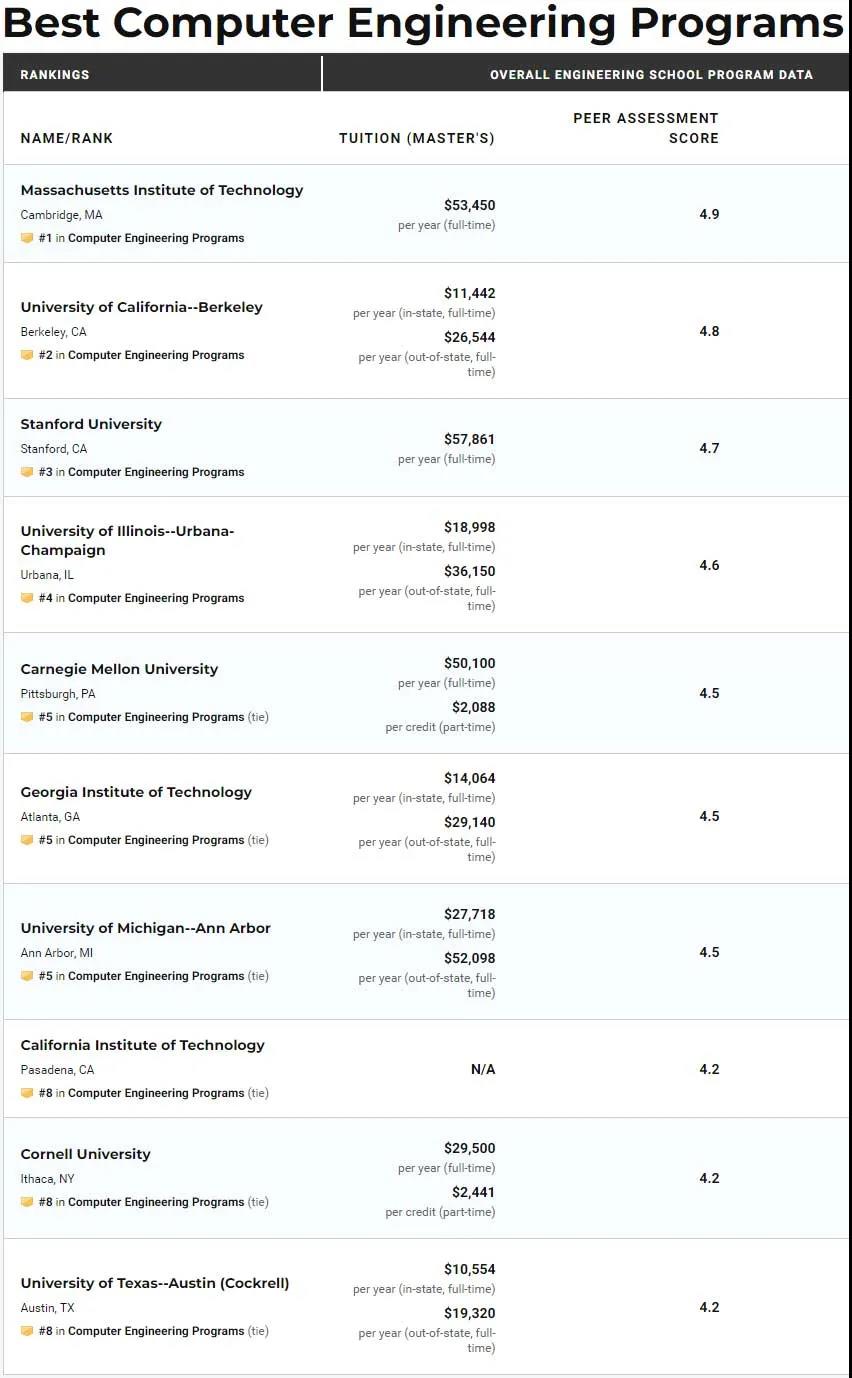Click the rank badge icon under Caltech listing
Screen dimensions: 852x1378
pos(27,1093)
